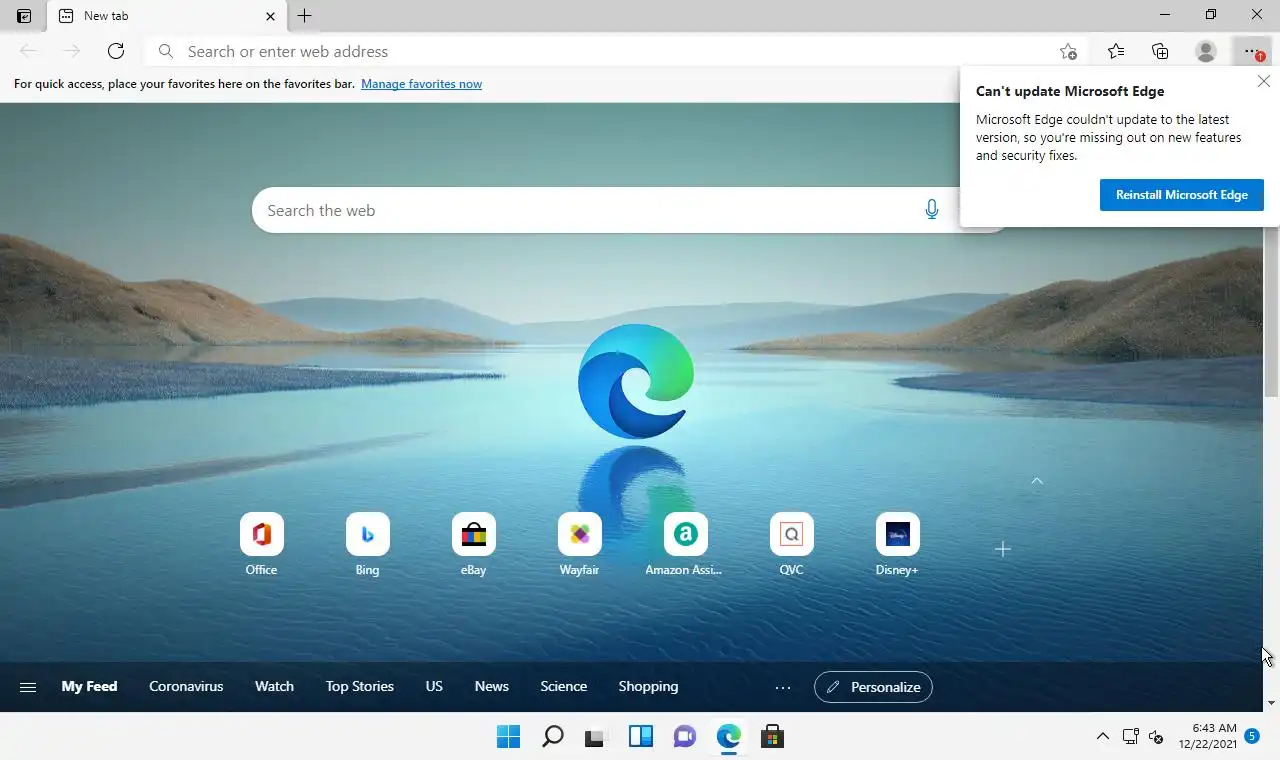This screenshot has width=1280, height=760.
Task: Open Widgets from taskbar
Action: click(x=640, y=737)
